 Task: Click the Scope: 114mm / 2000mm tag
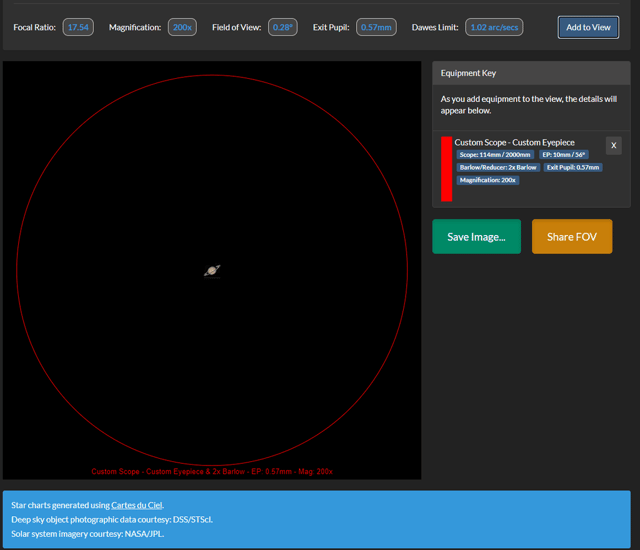point(495,155)
